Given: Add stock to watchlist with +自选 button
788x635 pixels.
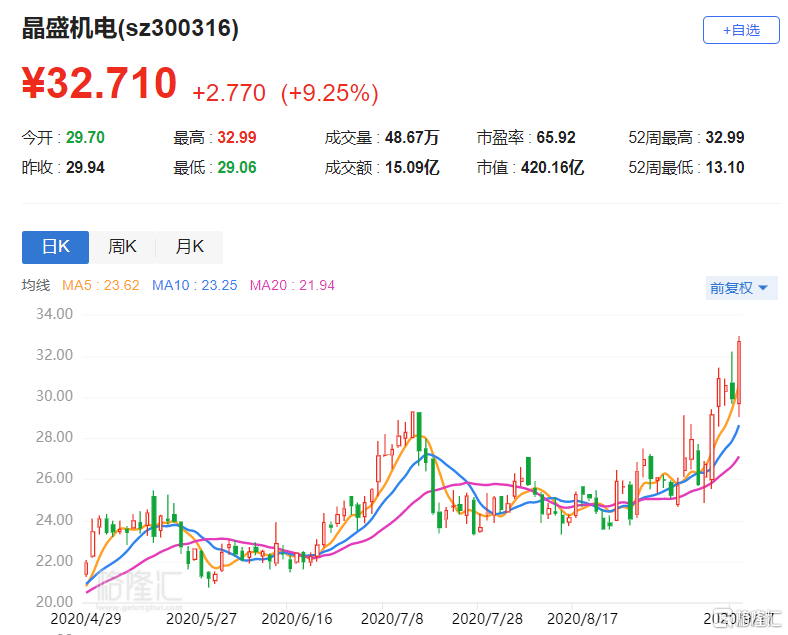Looking at the screenshot, I should point(741,30).
